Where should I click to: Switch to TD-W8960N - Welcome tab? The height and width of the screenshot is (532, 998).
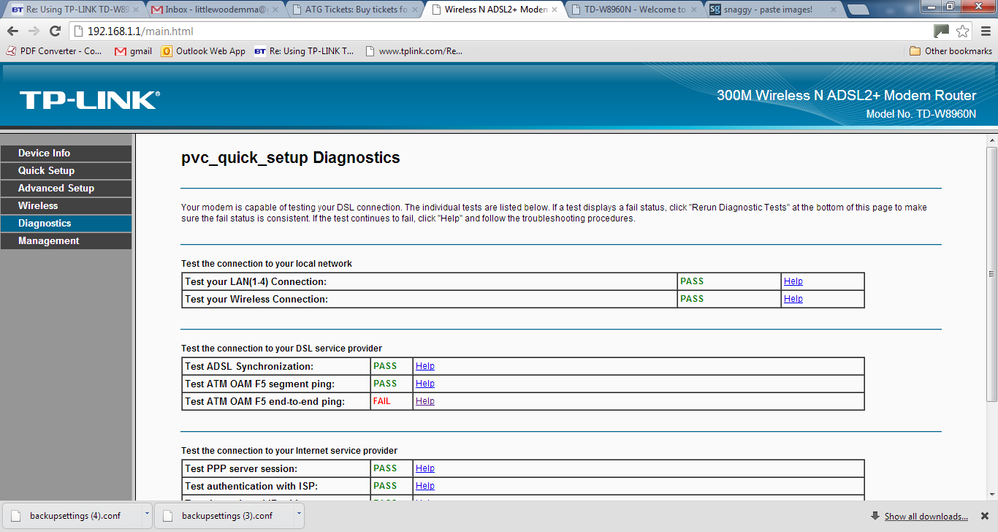point(634,10)
